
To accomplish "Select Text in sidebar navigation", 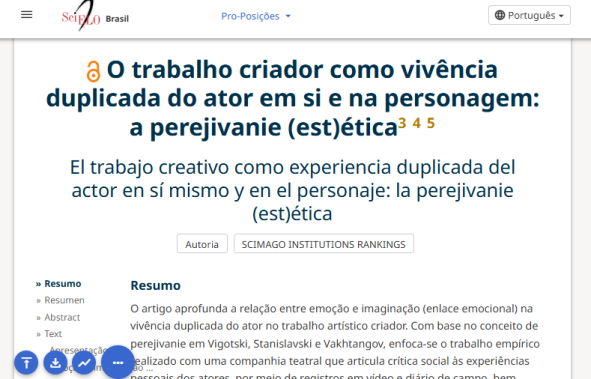I will click(53, 334).
